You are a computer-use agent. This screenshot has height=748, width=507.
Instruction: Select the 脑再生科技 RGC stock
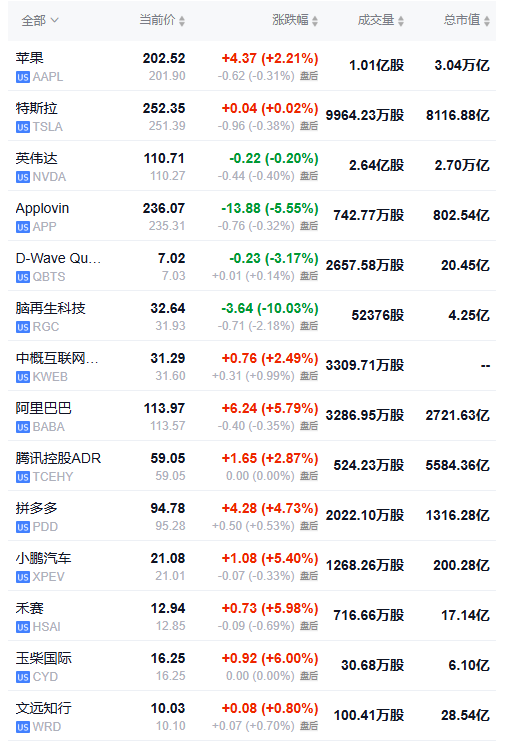coord(252,316)
